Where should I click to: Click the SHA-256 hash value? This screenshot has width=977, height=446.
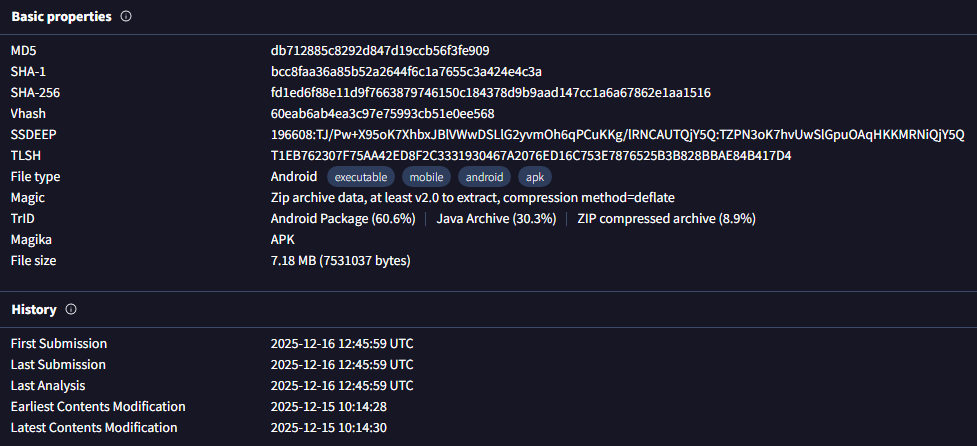click(x=490, y=93)
